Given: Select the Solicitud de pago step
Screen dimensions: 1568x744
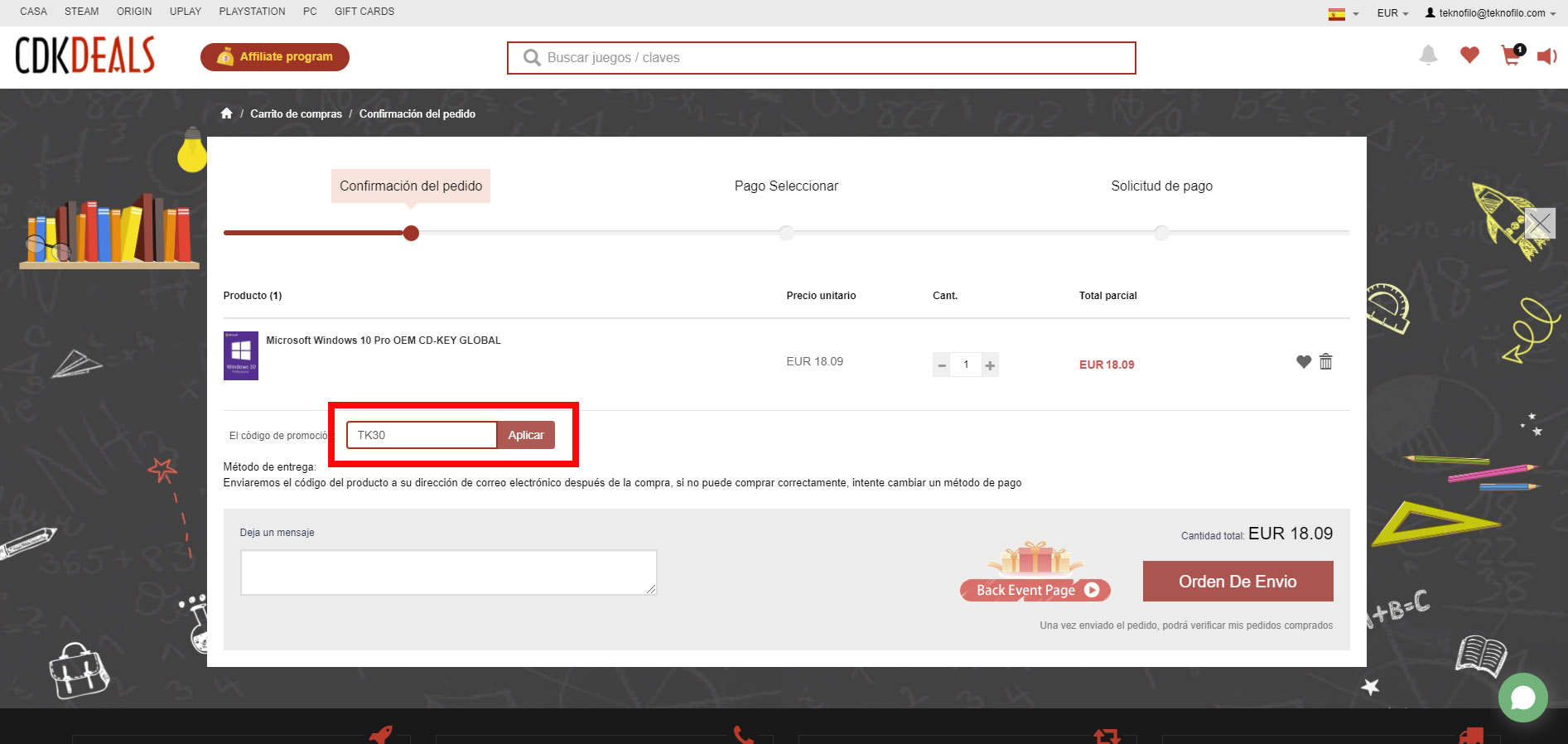Looking at the screenshot, I should point(1161,186).
